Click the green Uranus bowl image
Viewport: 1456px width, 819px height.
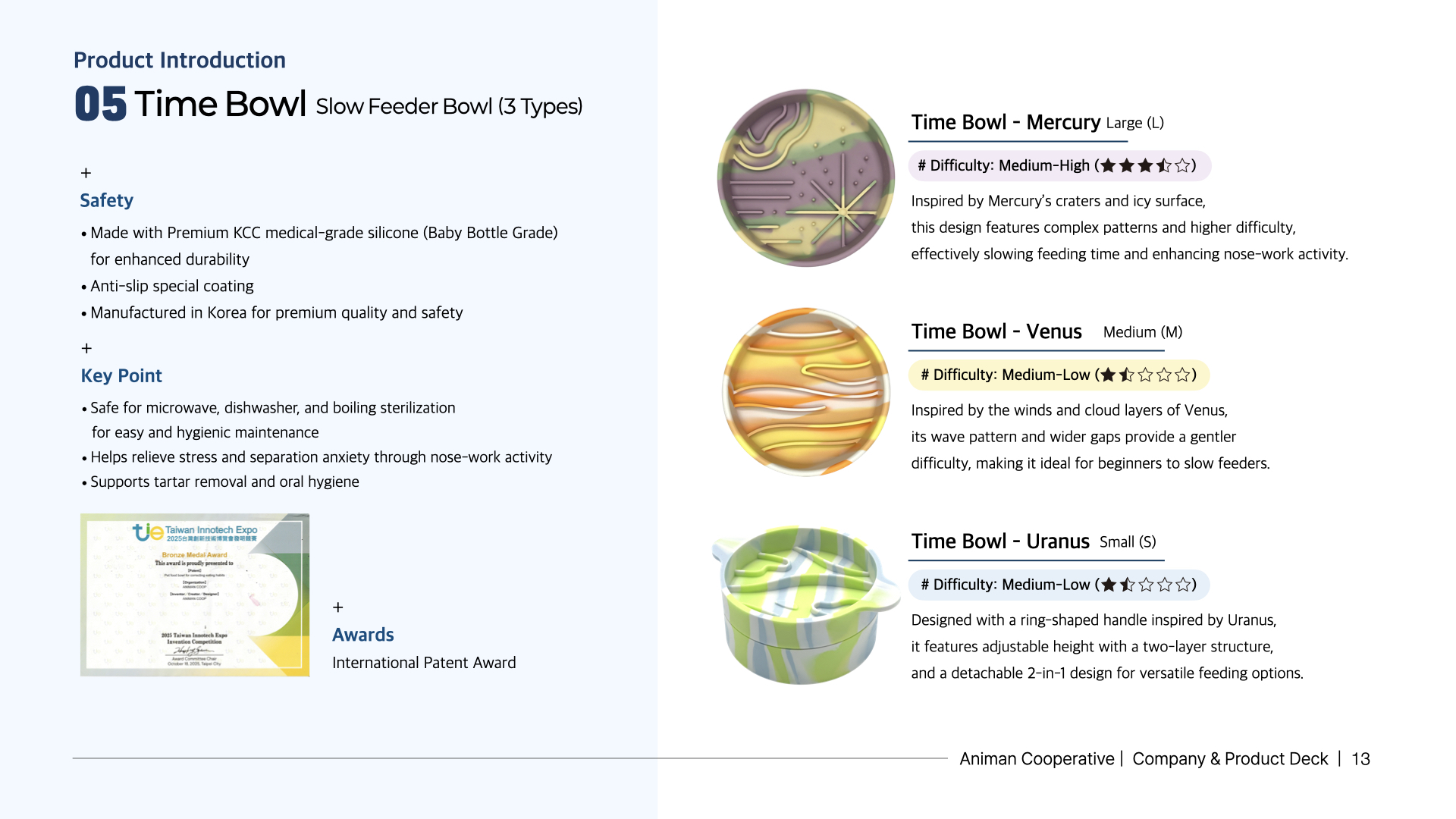pos(804,605)
